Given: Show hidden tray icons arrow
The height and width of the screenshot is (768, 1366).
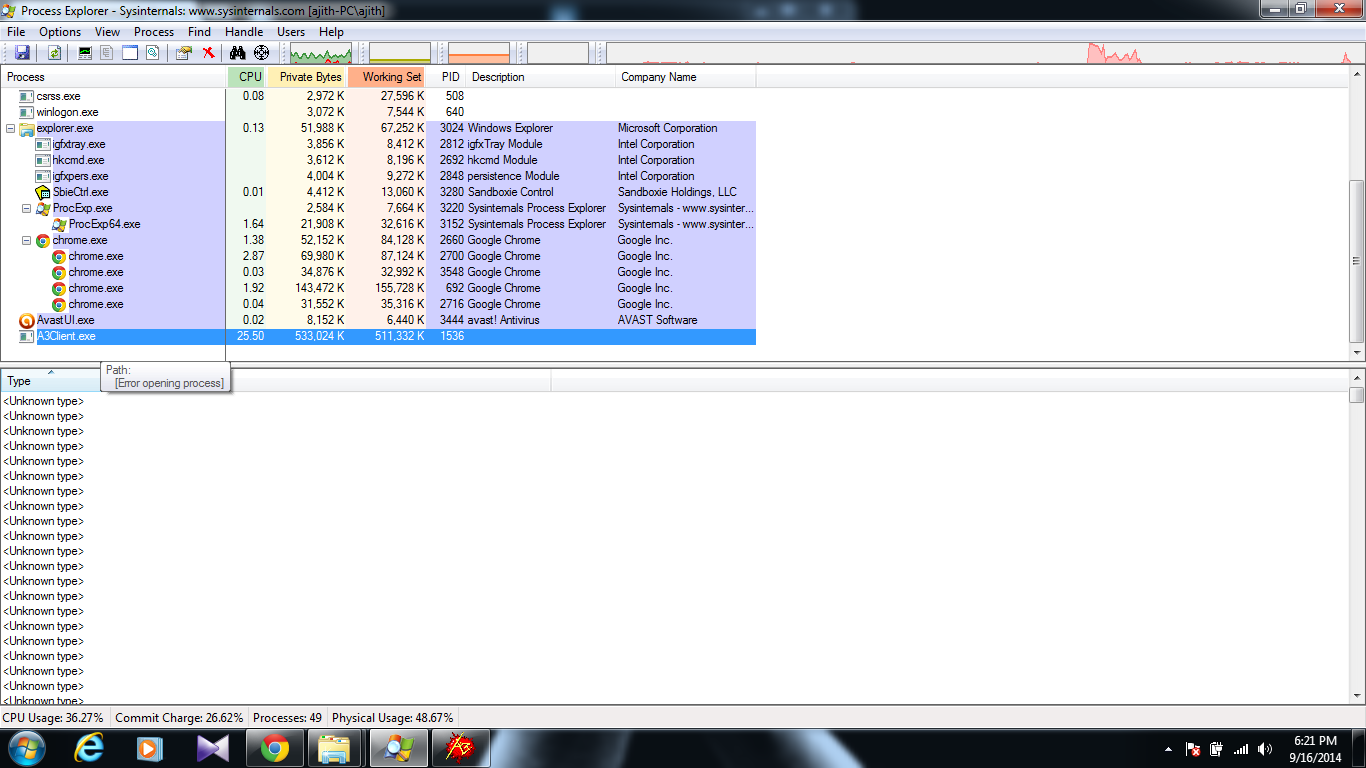Looking at the screenshot, I should 1169,749.
